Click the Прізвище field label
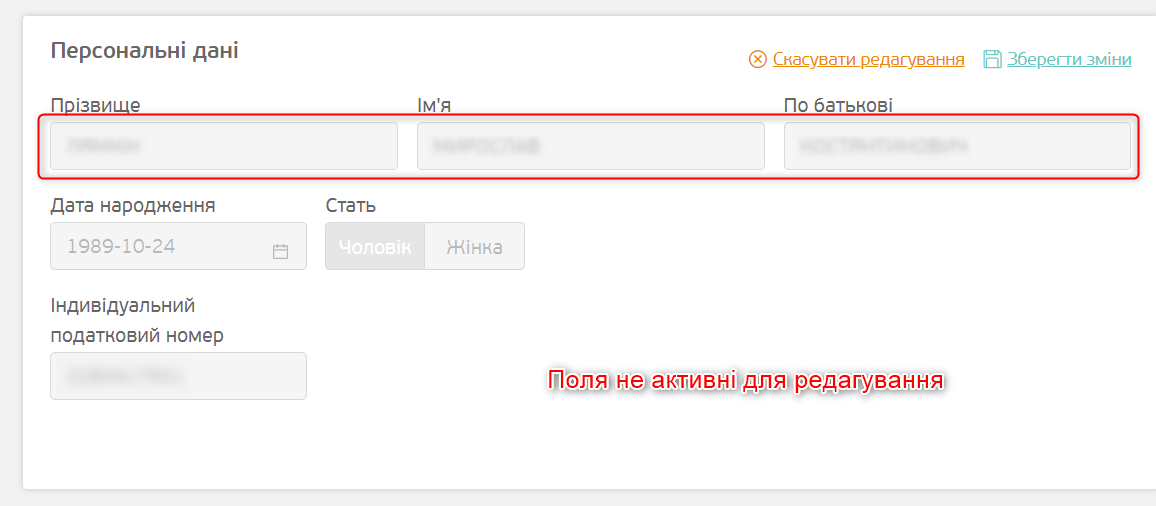This screenshot has width=1156, height=506. (95, 105)
